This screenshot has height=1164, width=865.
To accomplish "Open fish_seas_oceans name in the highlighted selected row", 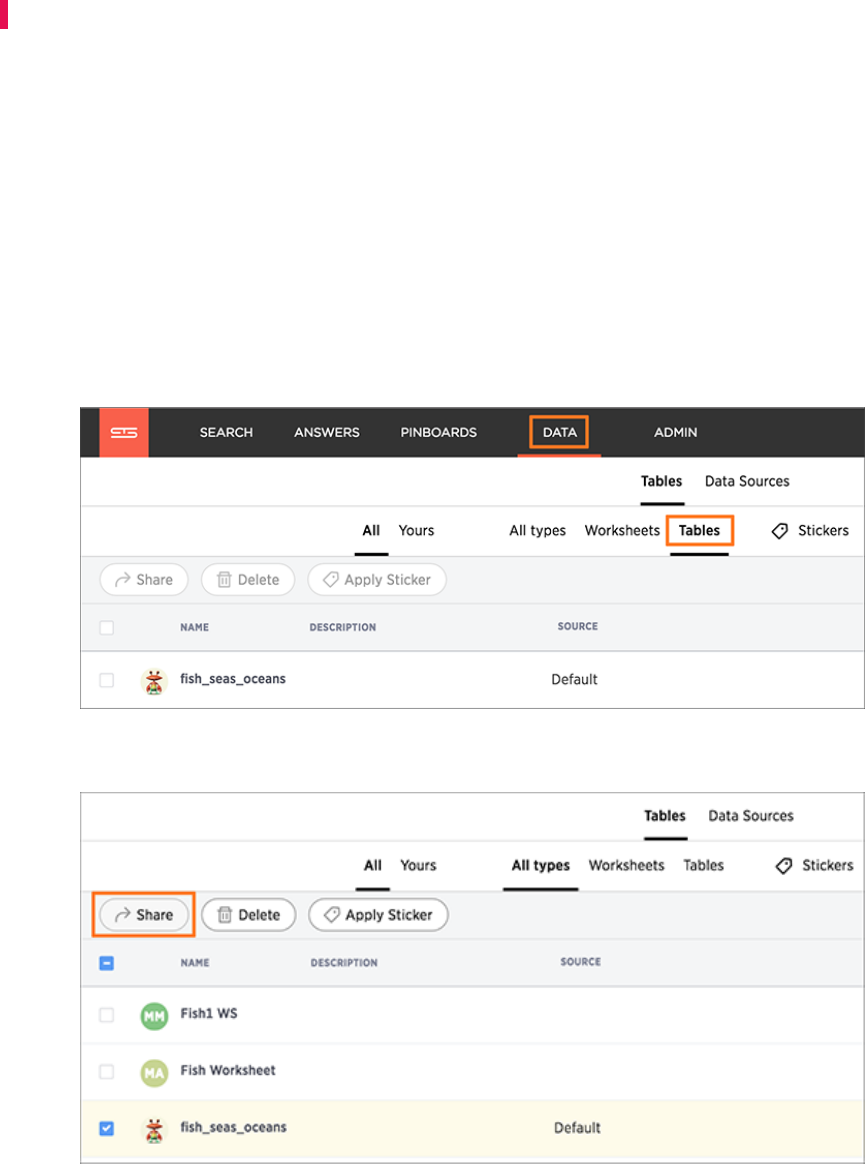I will (x=234, y=1127).
